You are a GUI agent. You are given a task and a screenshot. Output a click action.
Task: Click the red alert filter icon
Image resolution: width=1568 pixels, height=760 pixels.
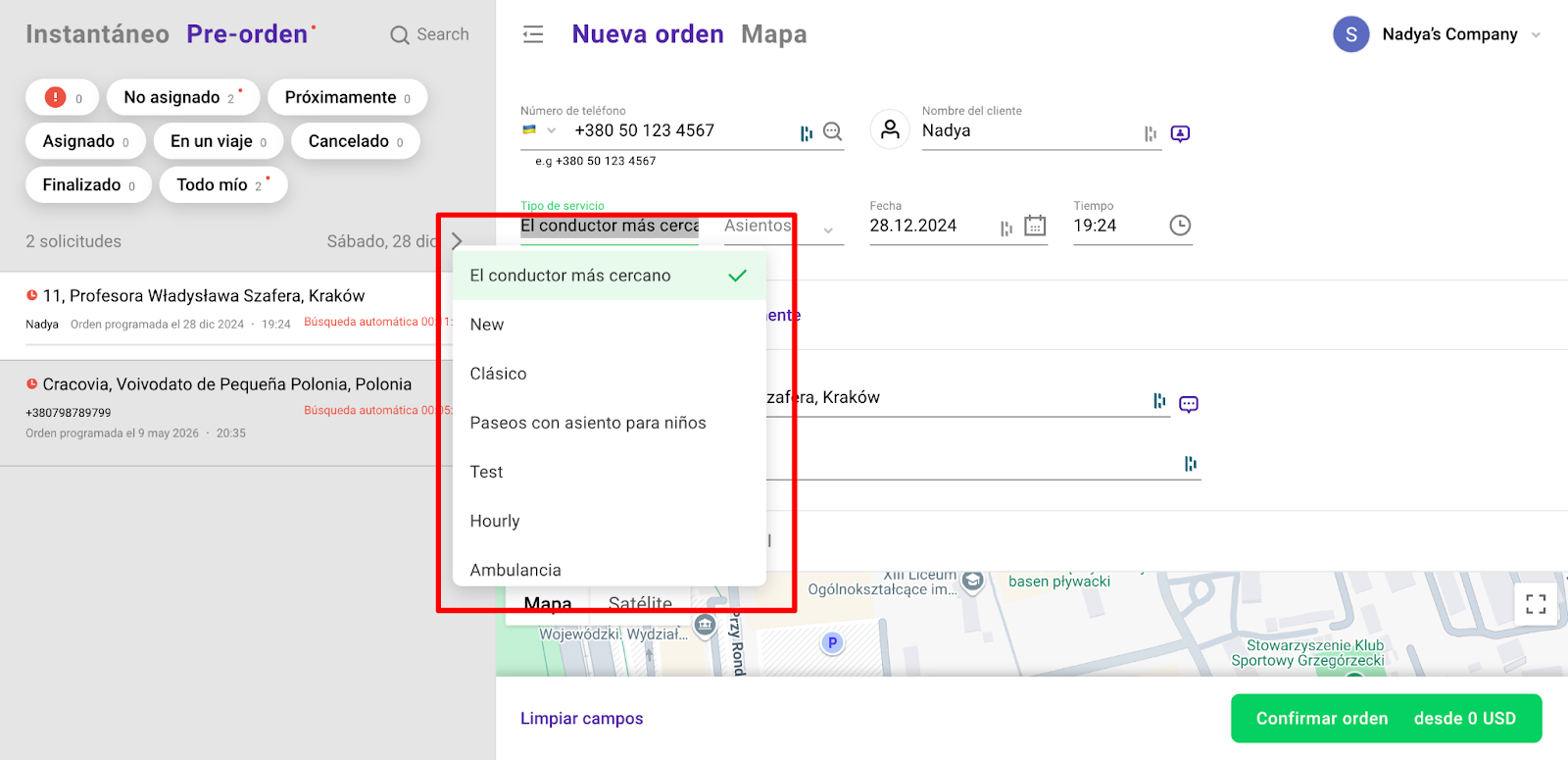(63, 97)
